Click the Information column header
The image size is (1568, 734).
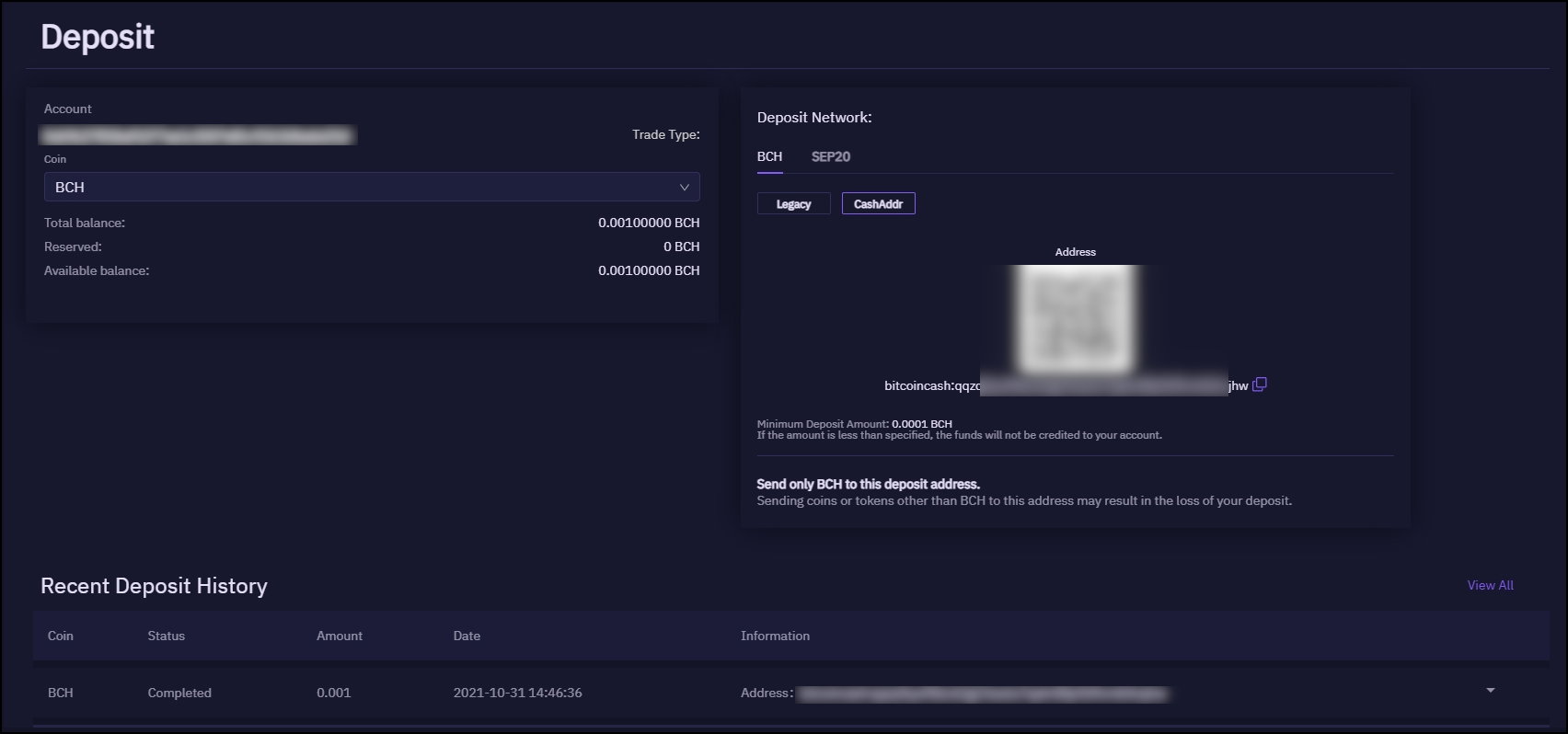point(775,636)
